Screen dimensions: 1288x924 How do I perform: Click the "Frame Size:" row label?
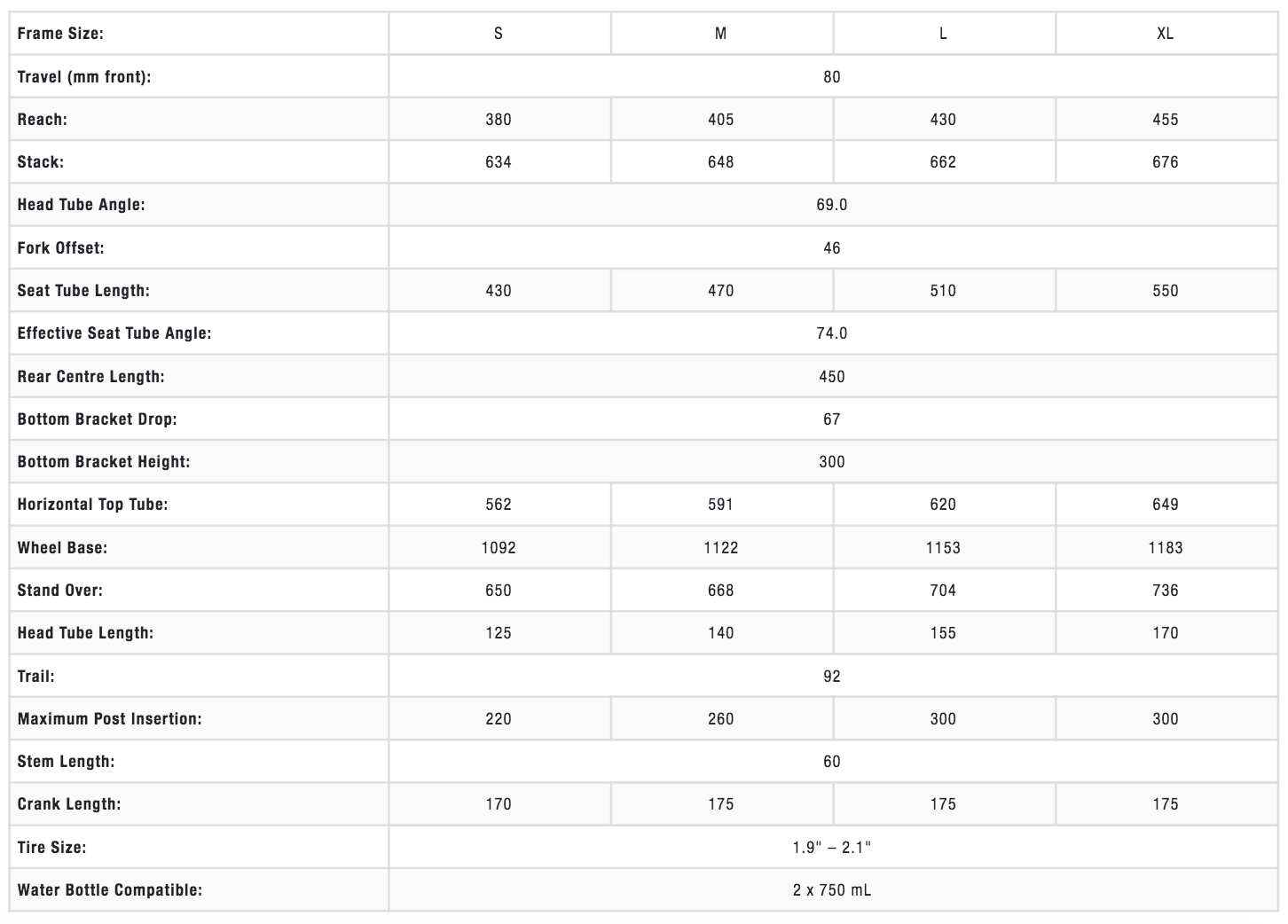60,34
